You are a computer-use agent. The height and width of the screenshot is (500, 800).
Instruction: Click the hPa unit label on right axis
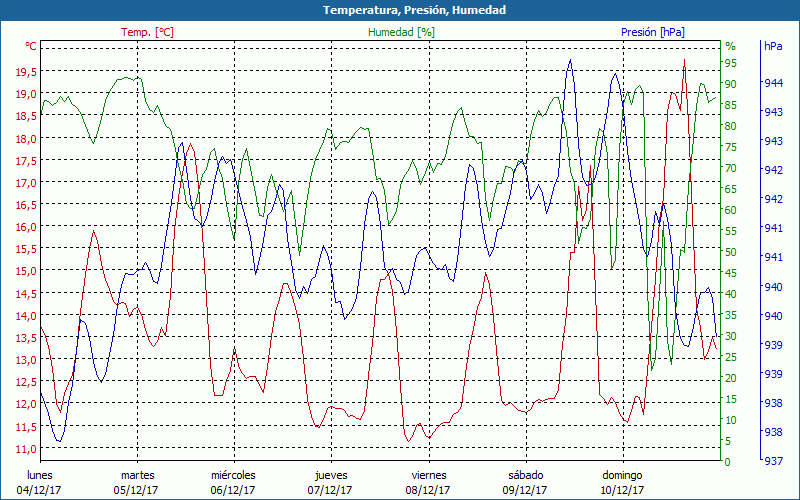pyautogui.click(x=773, y=46)
